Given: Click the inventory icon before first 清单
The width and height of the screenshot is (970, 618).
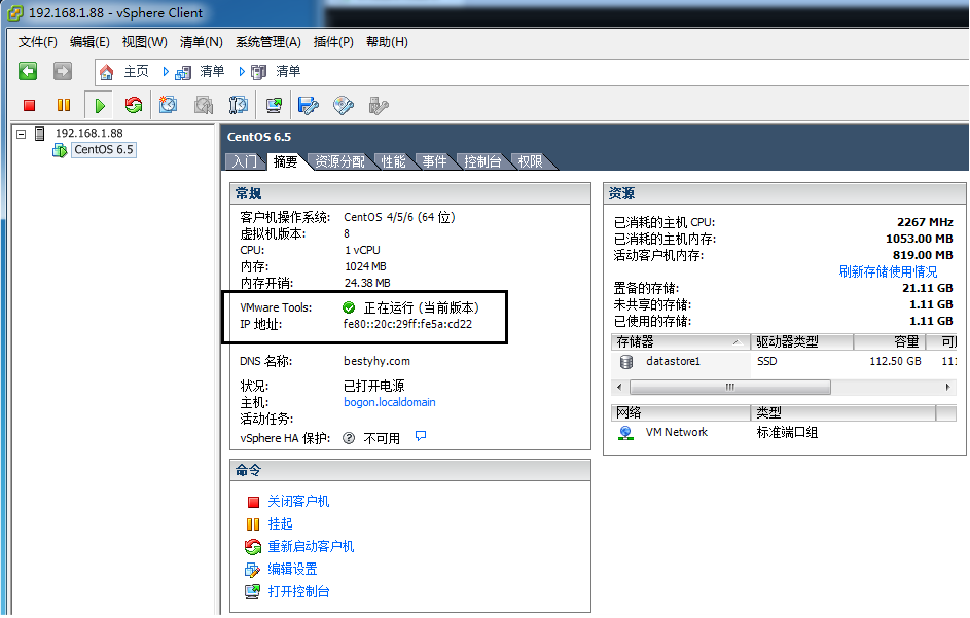Looking at the screenshot, I should (x=182, y=72).
